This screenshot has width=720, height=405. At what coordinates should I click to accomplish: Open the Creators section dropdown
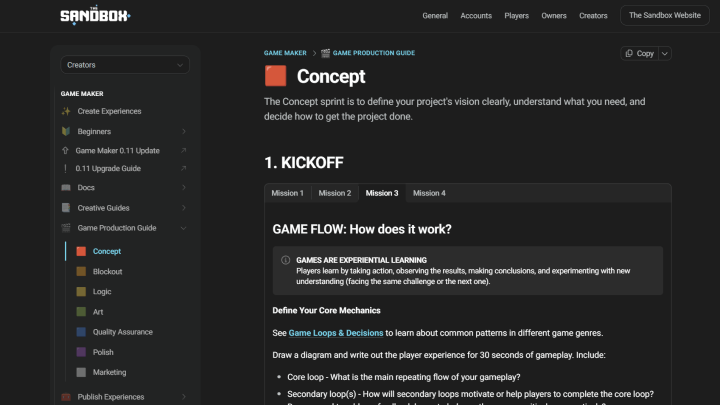tap(125, 65)
